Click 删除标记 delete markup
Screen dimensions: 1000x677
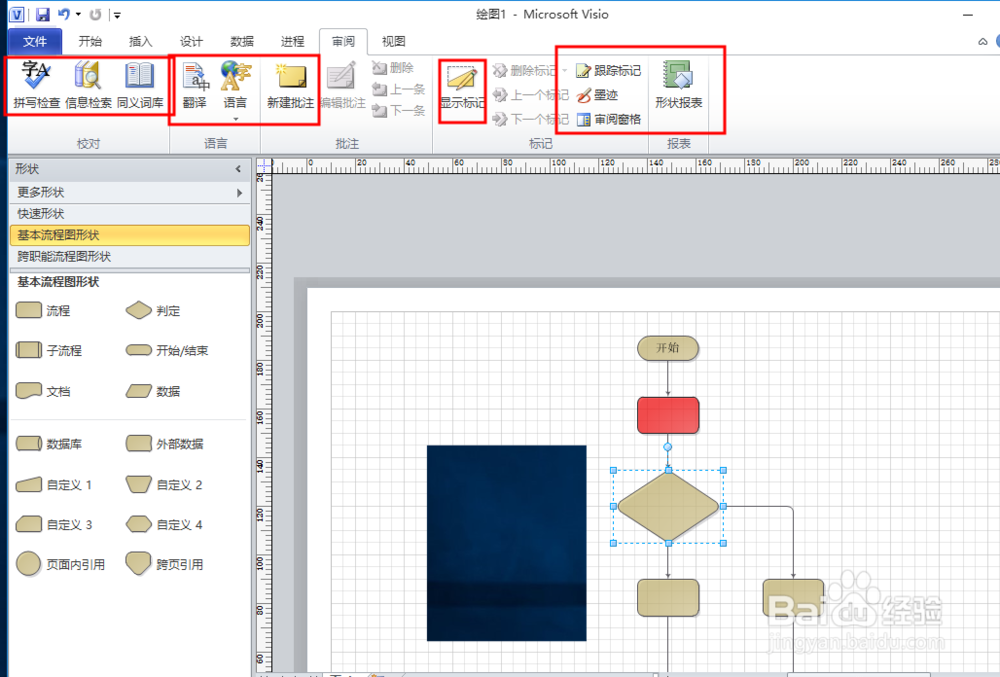[529, 71]
